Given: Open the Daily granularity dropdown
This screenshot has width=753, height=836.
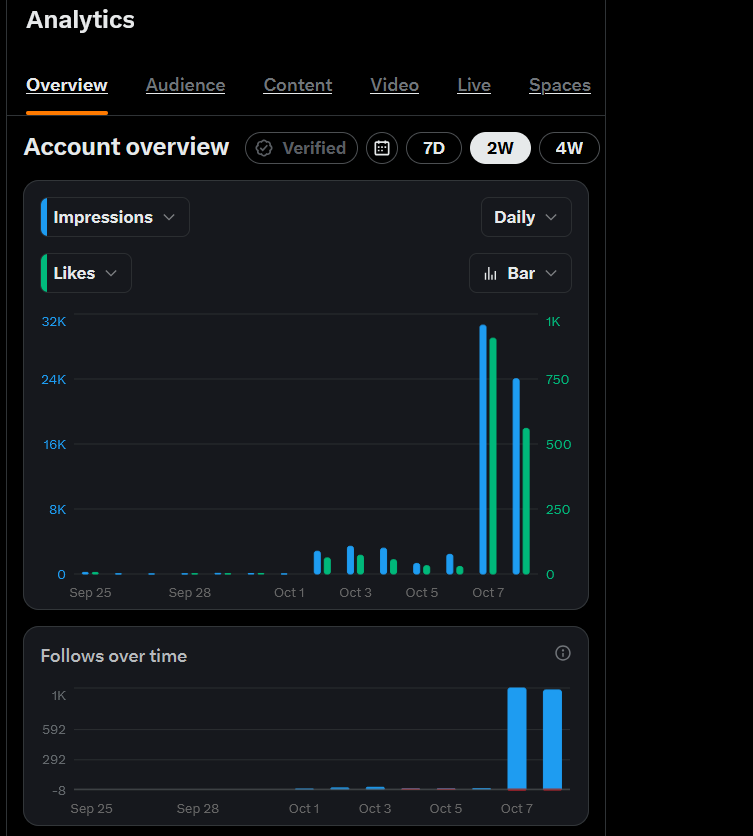Looking at the screenshot, I should (526, 217).
